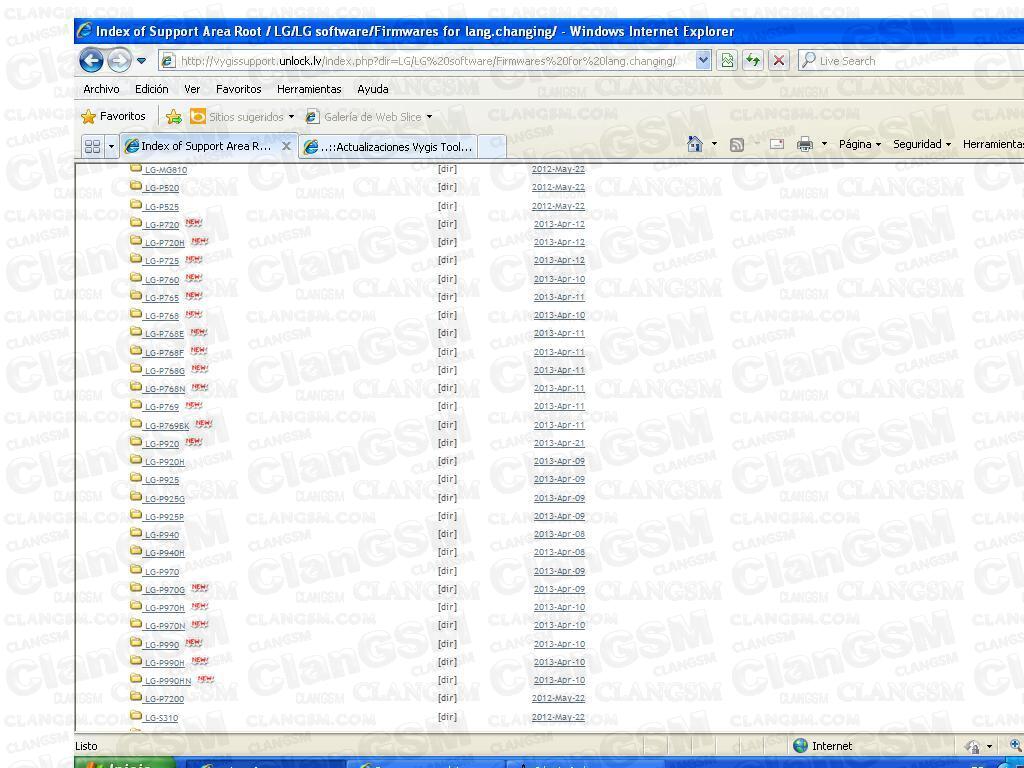Image resolution: width=1024 pixels, height=768 pixels.
Task: Open the Página dropdown menu
Action: [x=859, y=144]
